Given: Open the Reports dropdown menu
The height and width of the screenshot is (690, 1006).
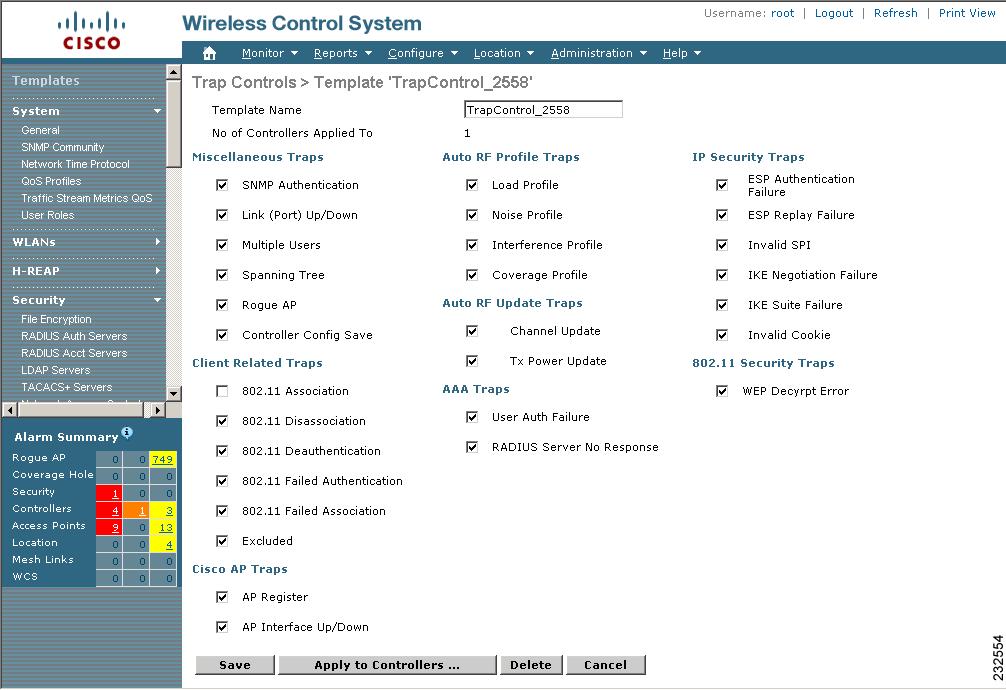Looking at the screenshot, I should 343,53.
